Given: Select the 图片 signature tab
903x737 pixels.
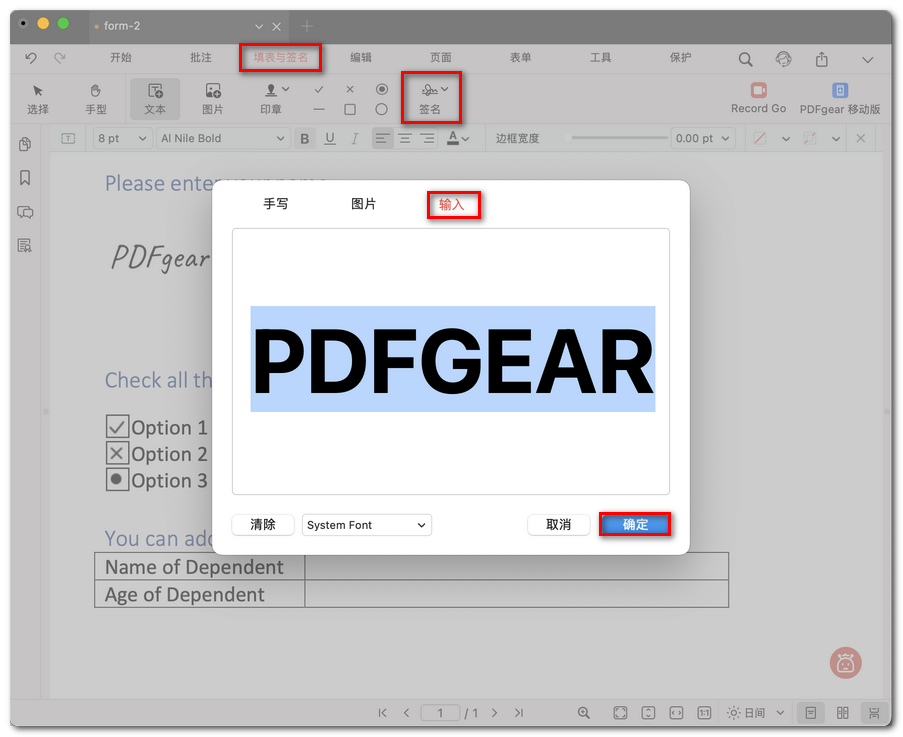Looking at the screenshot, I should coord(363,204).
